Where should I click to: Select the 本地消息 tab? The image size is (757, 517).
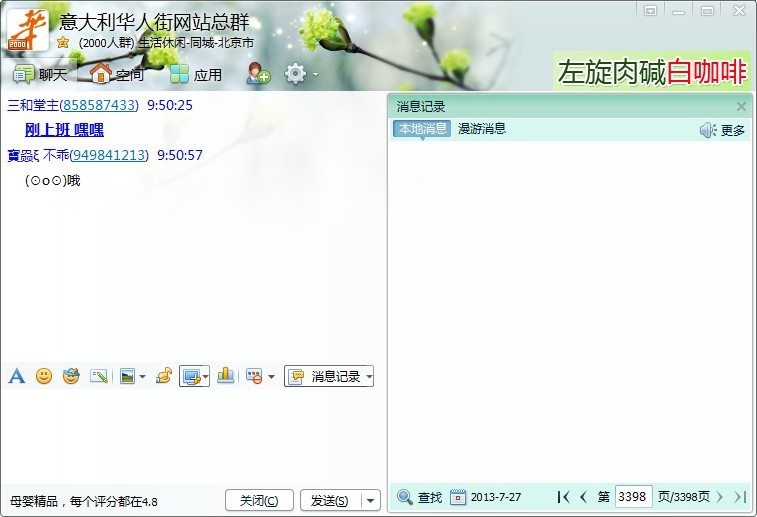[x=422, y=128]
